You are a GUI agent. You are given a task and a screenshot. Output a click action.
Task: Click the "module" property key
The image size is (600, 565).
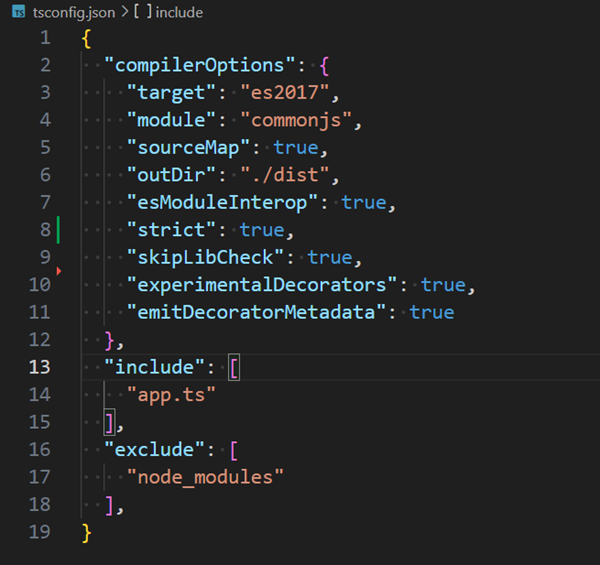[x=171, y=120]
